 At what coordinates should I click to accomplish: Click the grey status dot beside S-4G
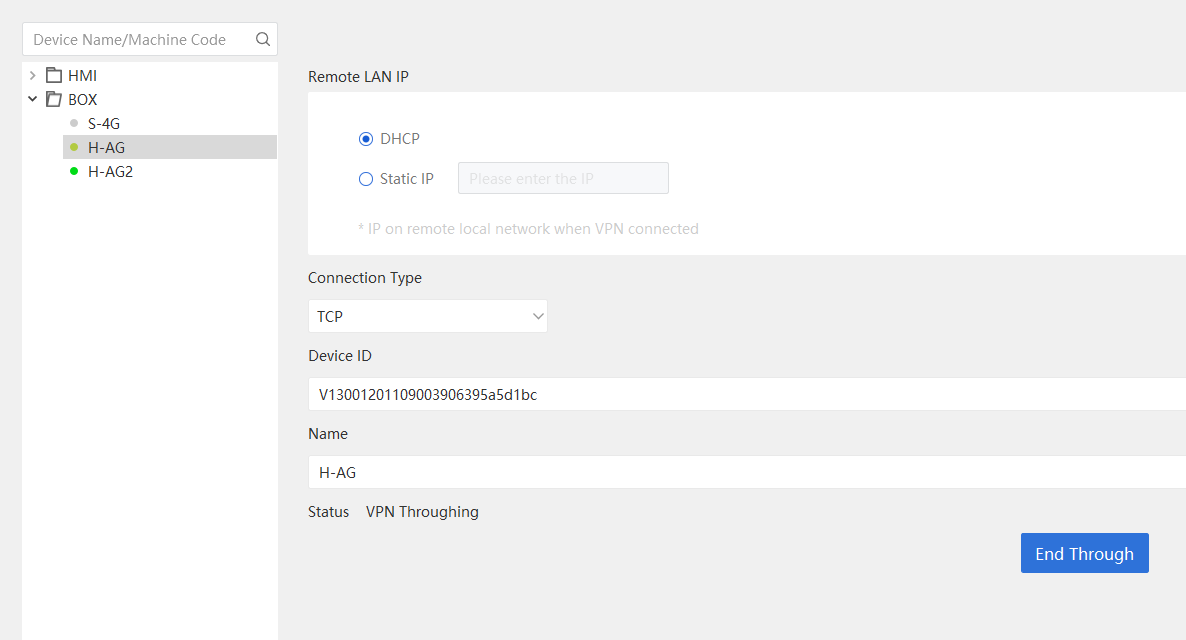point(73,123)
